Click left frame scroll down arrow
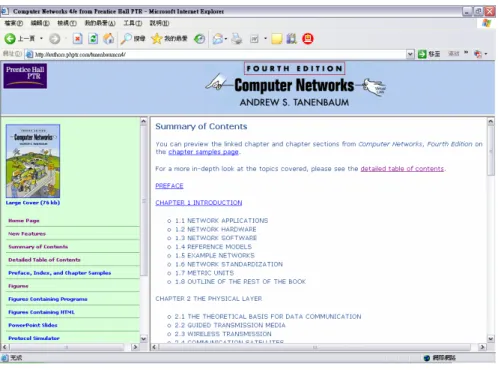Viewport: 498px width, 382px height. click(x=144, y=339)
